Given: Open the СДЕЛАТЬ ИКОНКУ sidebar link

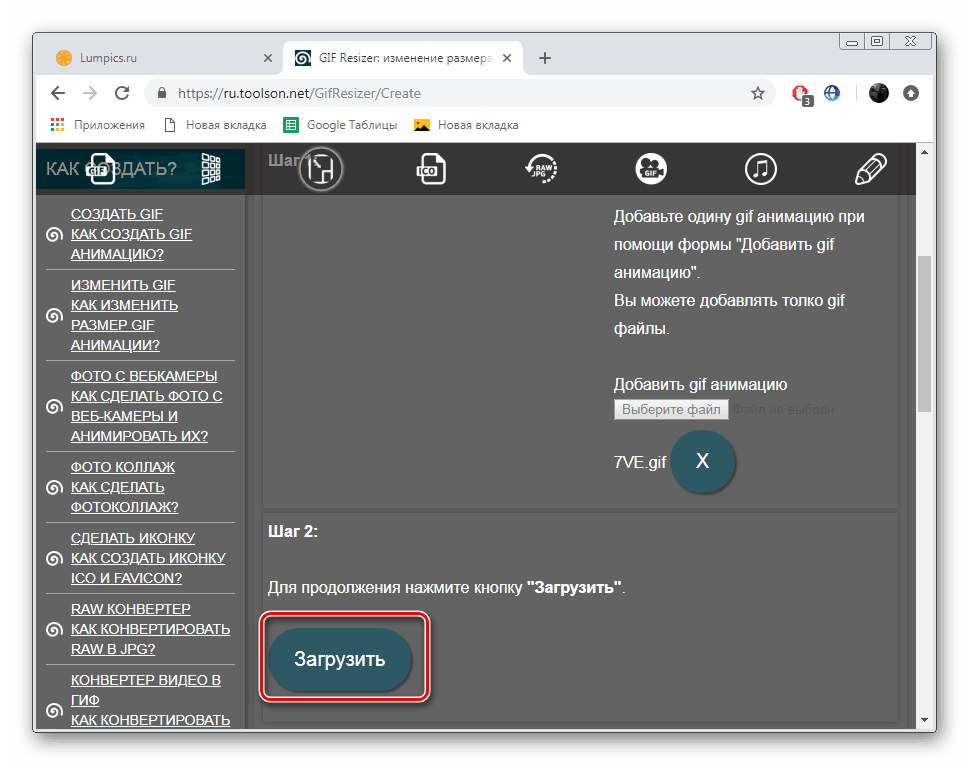Looking at the screenshot, I should point(133,538).
